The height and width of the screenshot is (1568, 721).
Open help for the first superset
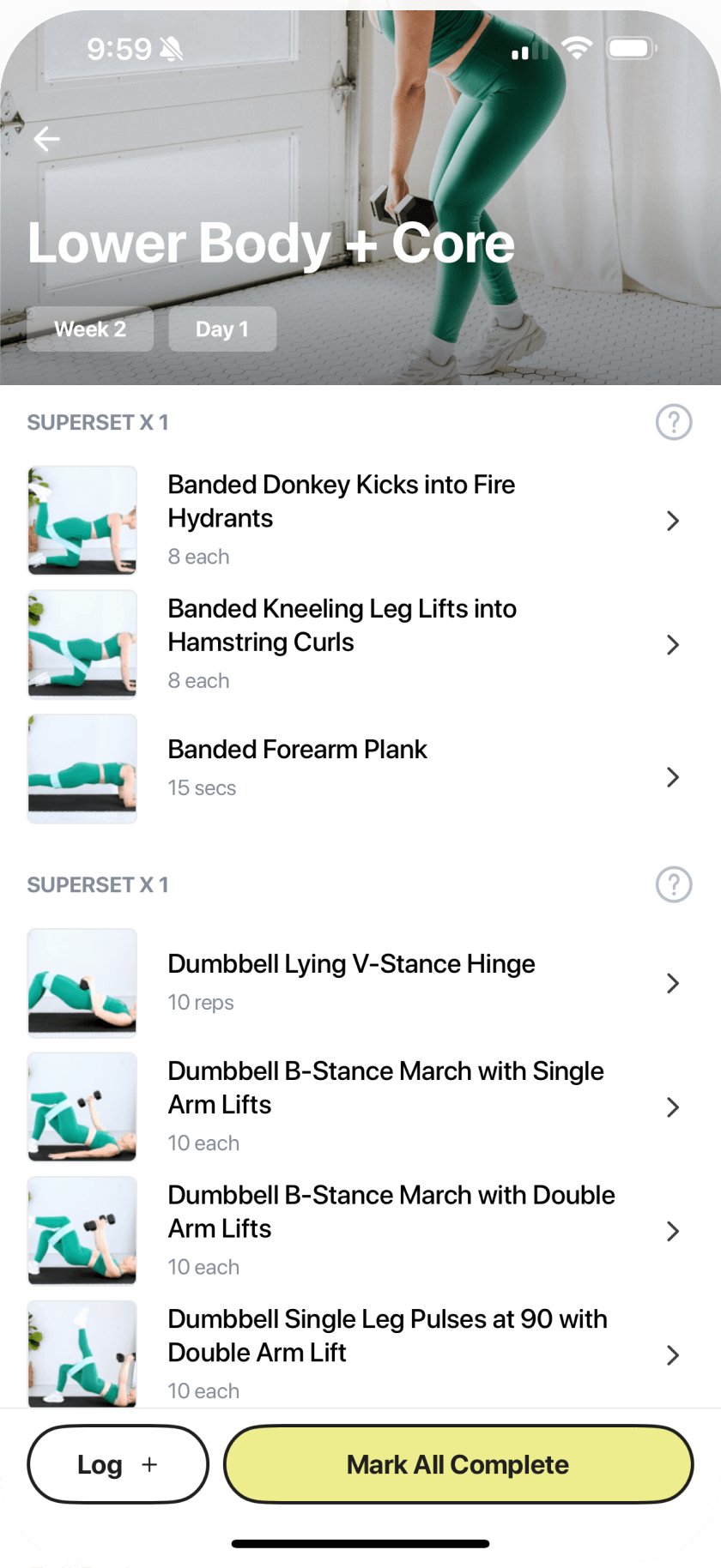[x=674, y=422]
